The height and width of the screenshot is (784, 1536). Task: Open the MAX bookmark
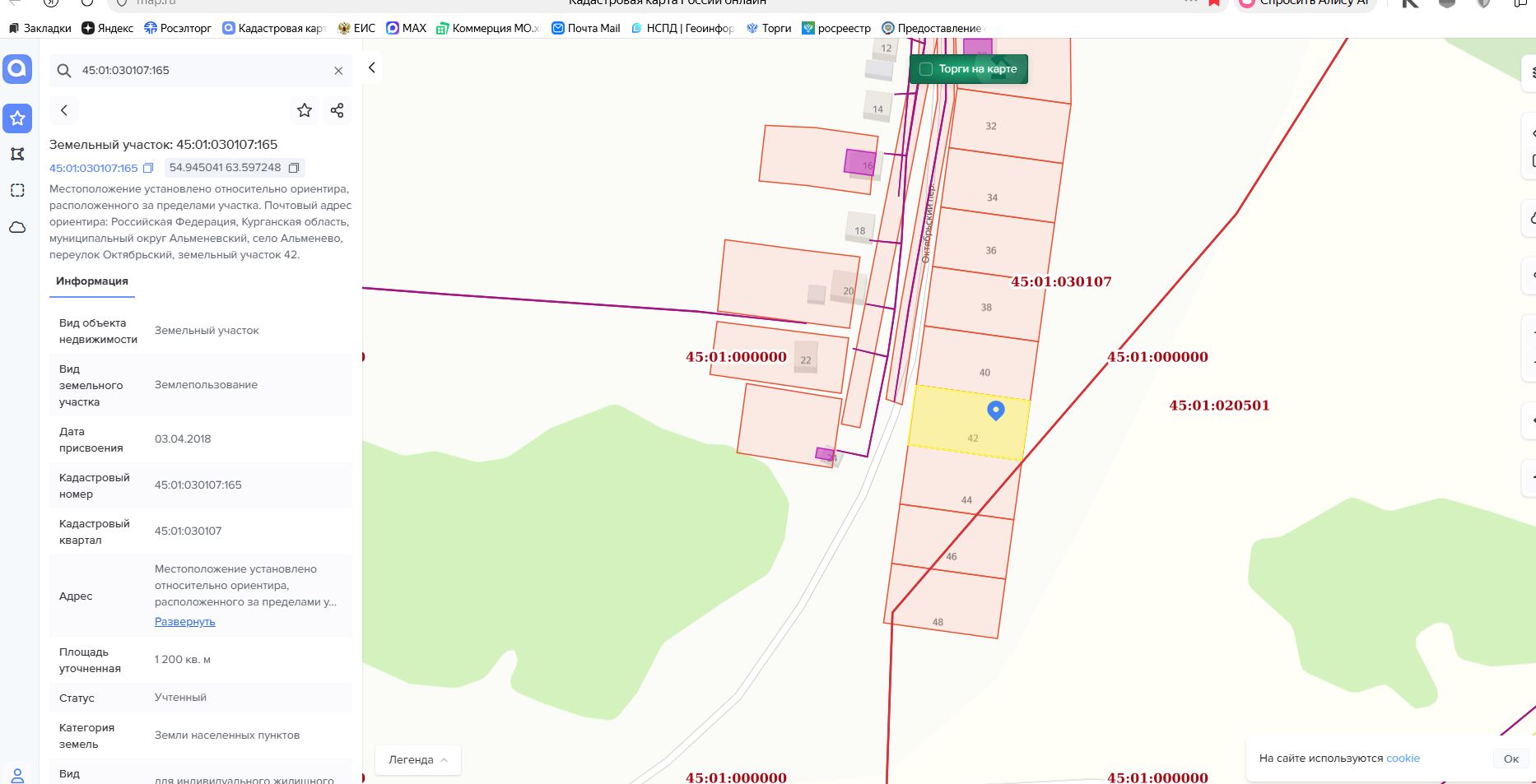[x=407, y=28]
